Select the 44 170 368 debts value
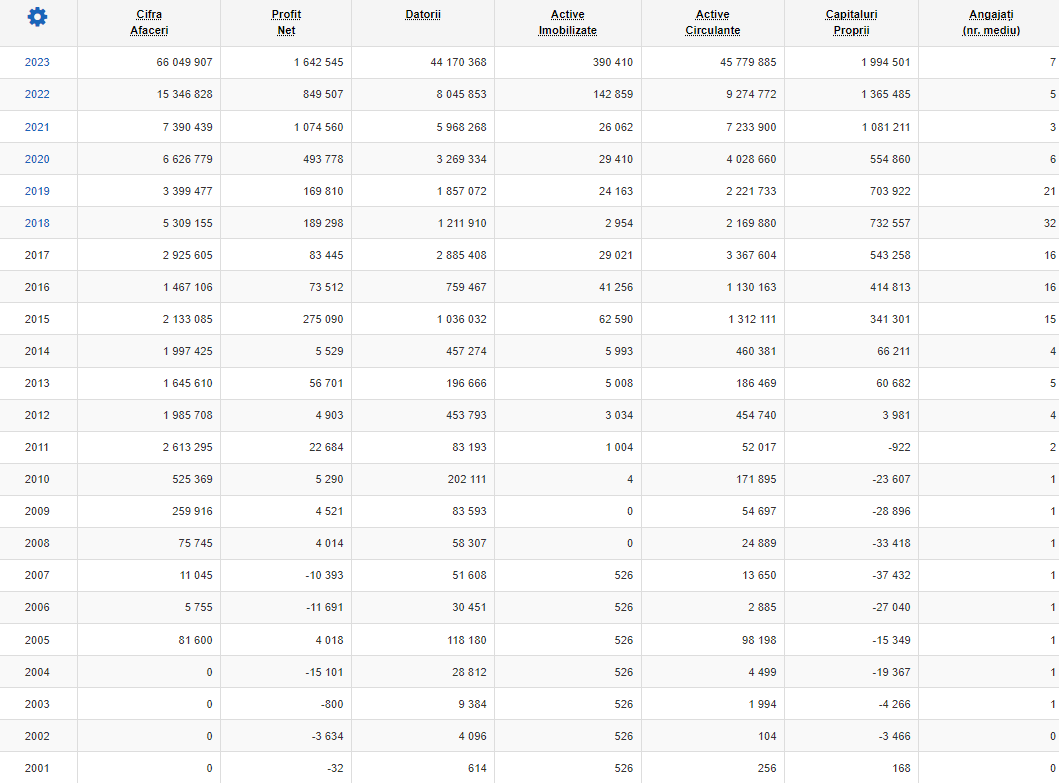The width and height of the screenshot is (1059, 783). click(x=459, y=62)
